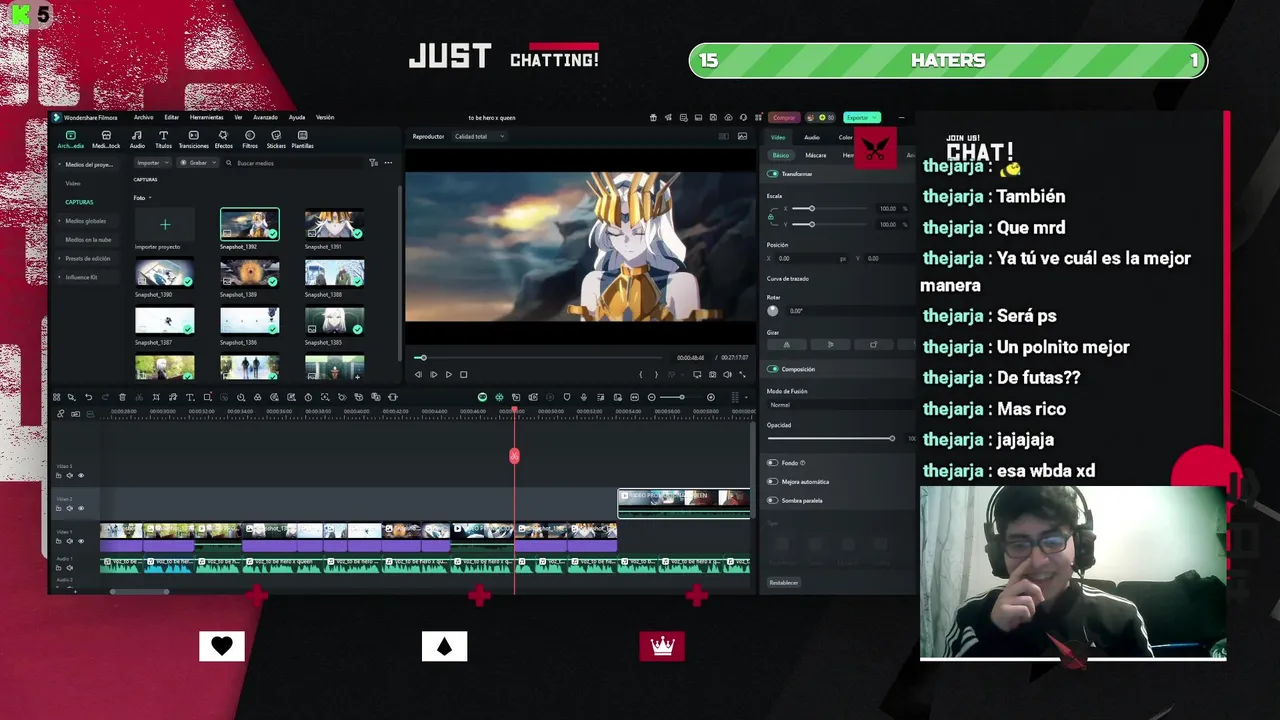Screen dimensions: 1280x720
Task: Open the Transiciones panel
Action: [x=193, y=140]
